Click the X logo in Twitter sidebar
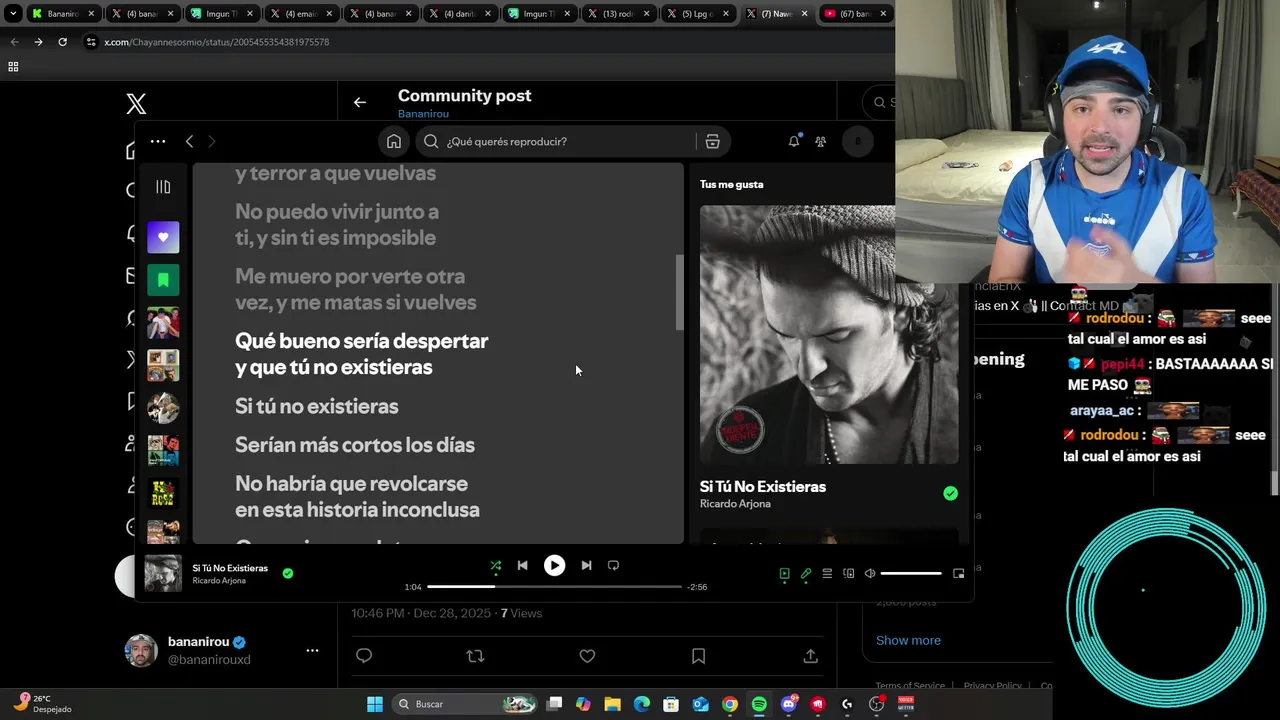The width and height of the screenshot is (1280, 720). pos(137,103)
